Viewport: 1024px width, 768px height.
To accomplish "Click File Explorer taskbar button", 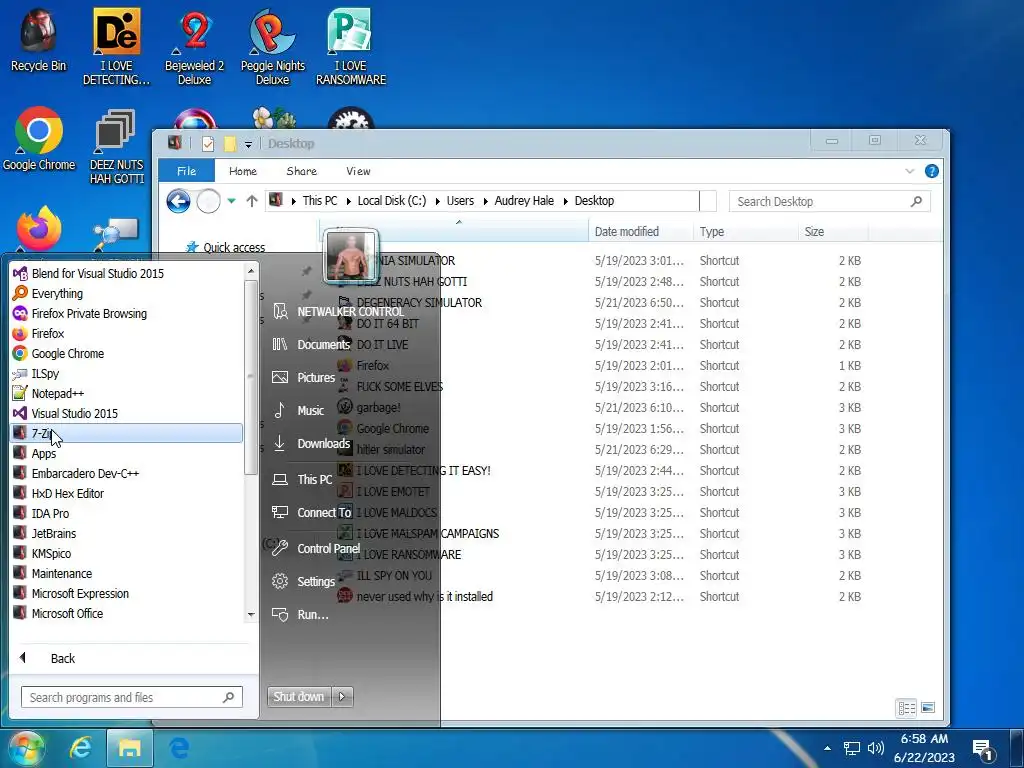I will pyautogui.click(x=129, y=748).
